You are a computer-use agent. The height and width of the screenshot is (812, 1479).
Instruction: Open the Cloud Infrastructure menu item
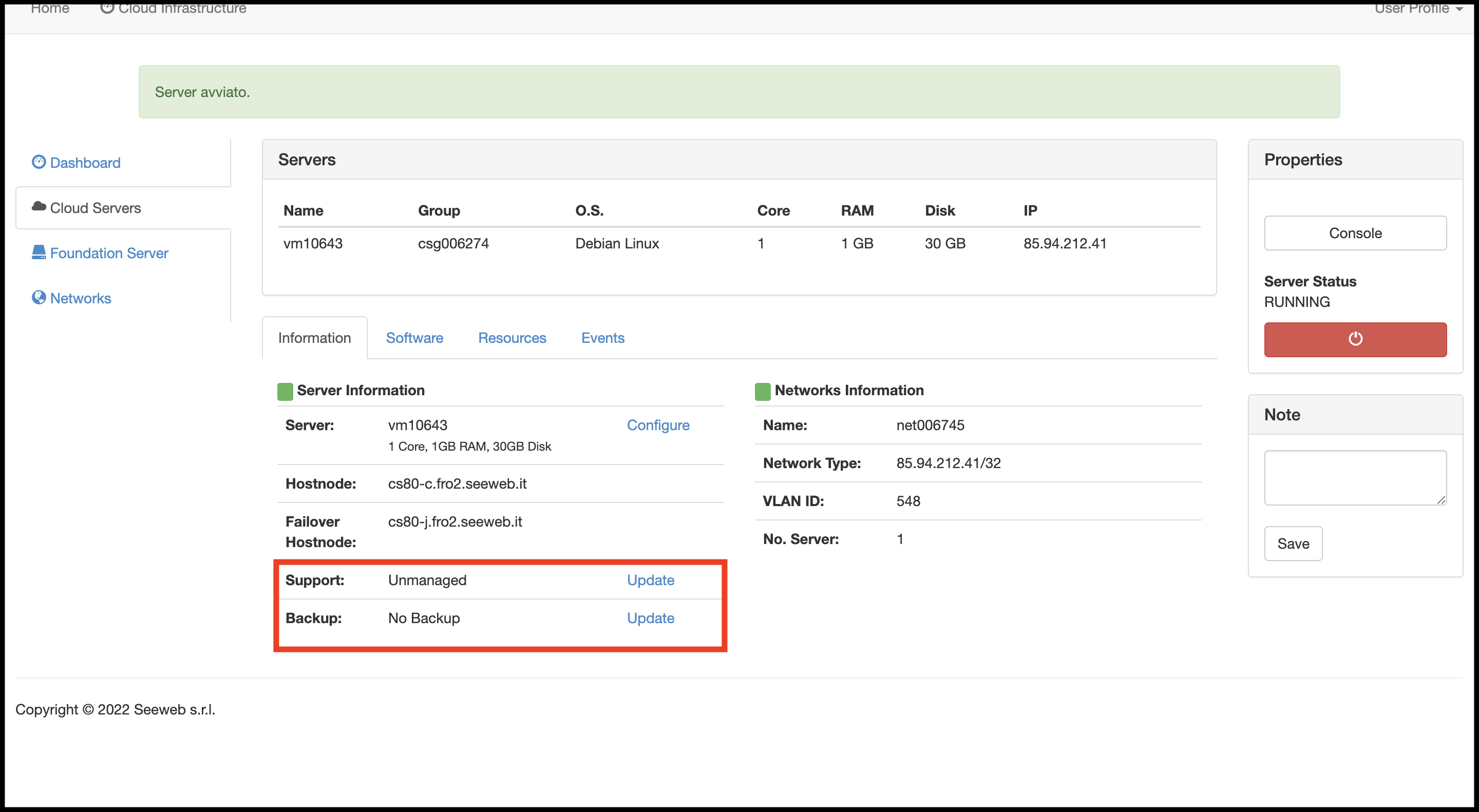[174, 8]
